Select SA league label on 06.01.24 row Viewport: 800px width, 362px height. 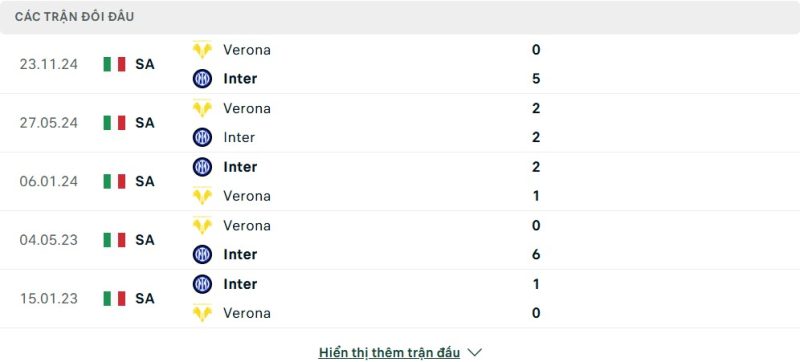[x=145, y=182]
